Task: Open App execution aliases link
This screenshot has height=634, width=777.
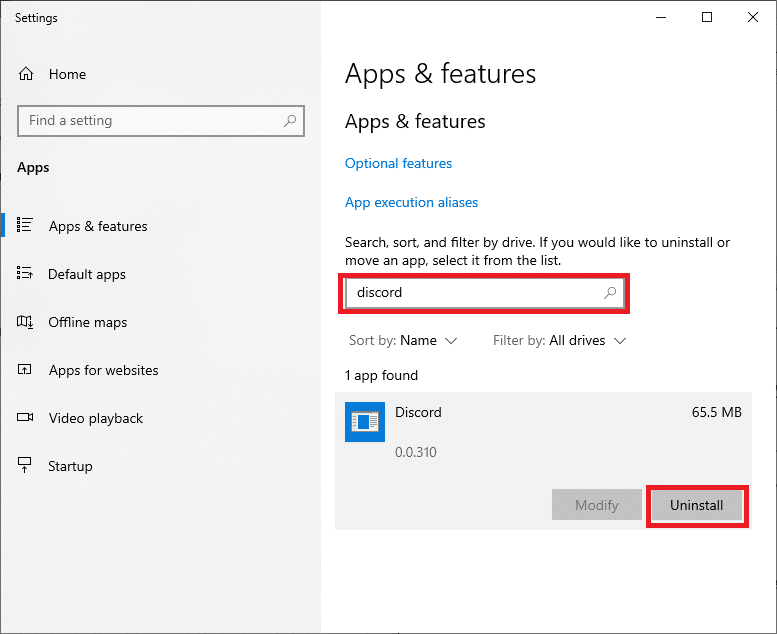Action: pyautogui.click(x=411, y=202)
